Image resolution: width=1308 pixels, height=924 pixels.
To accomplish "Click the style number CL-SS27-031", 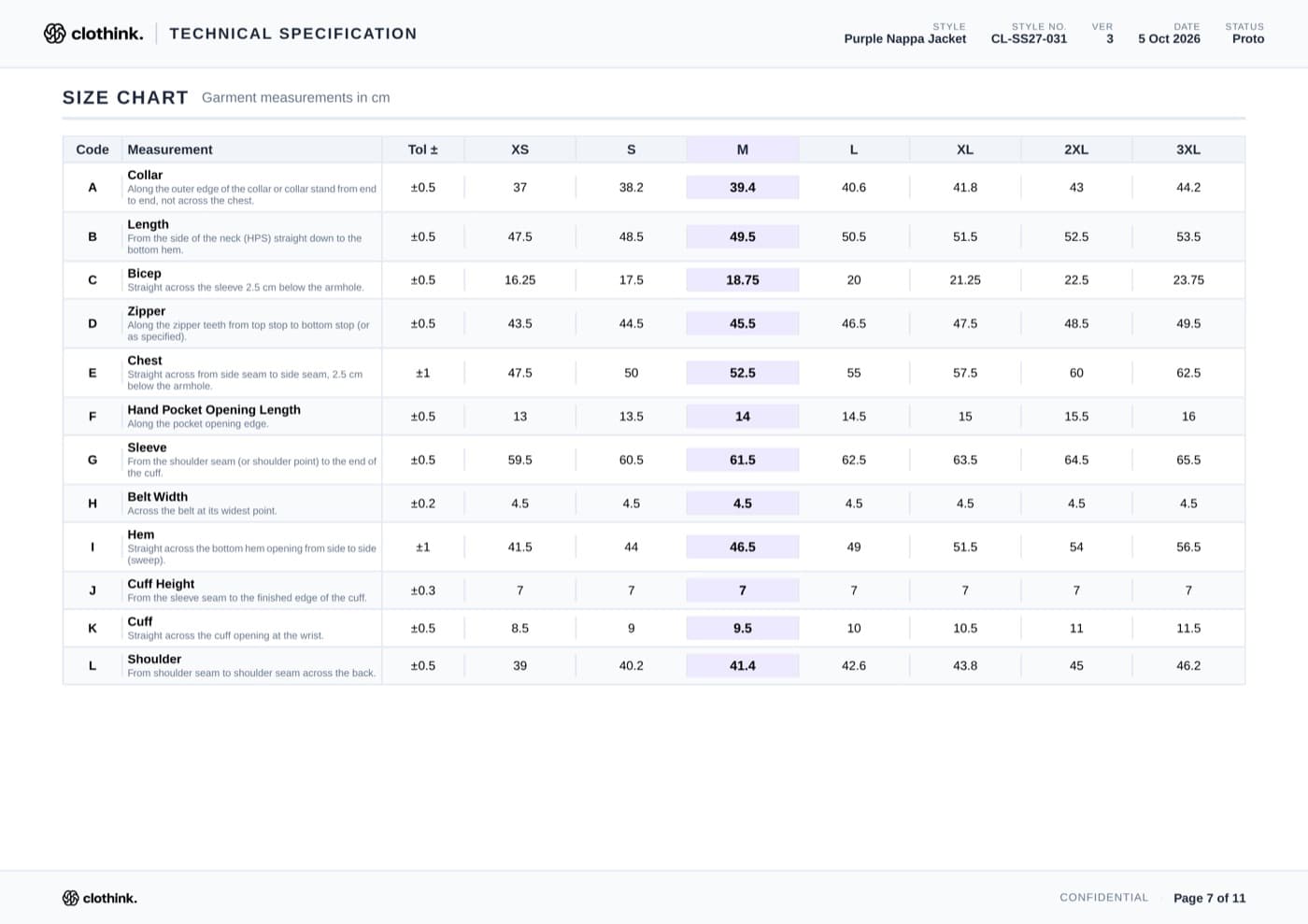I will point(1029,39).
